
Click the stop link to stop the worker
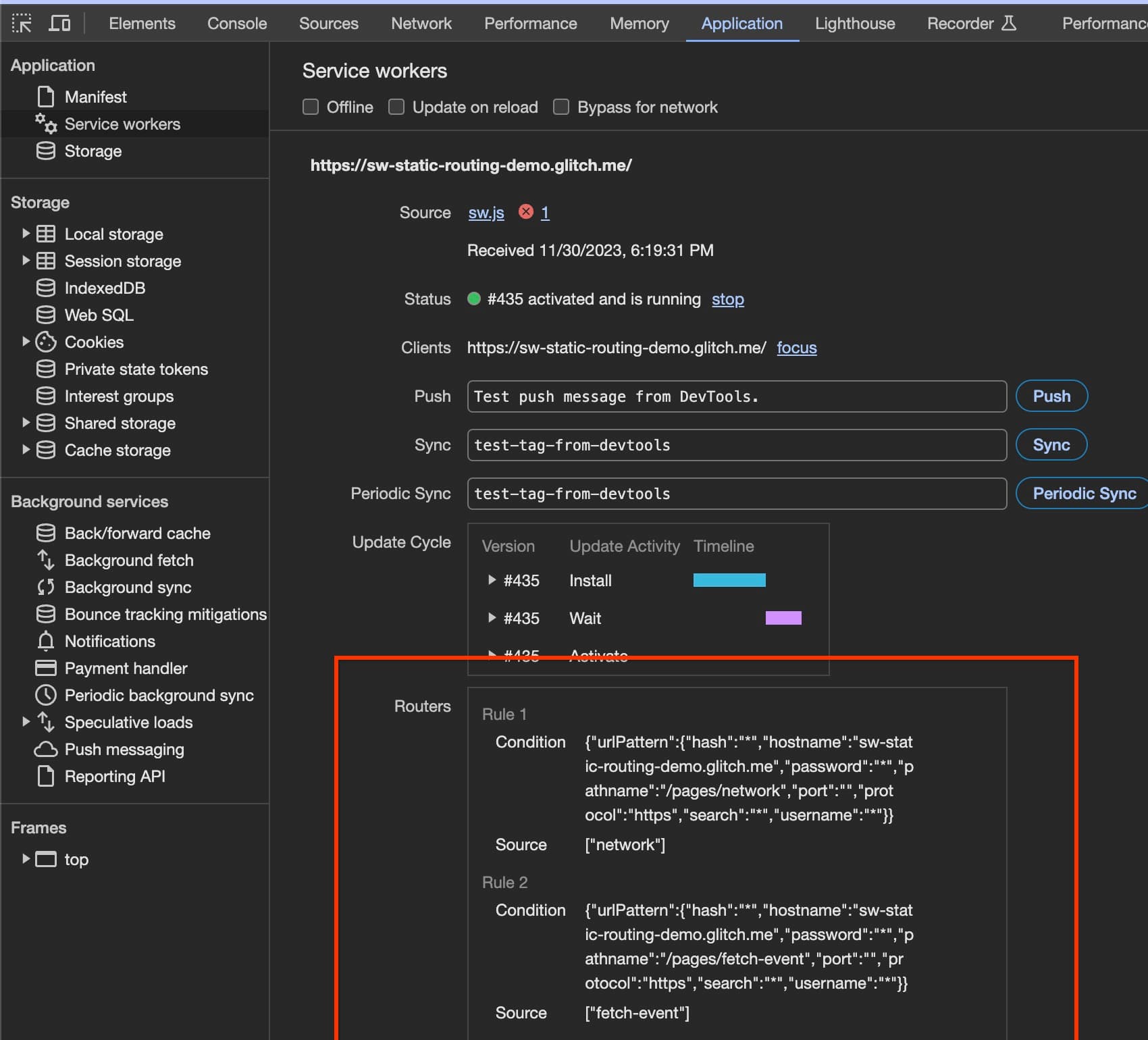coord(728,299)
